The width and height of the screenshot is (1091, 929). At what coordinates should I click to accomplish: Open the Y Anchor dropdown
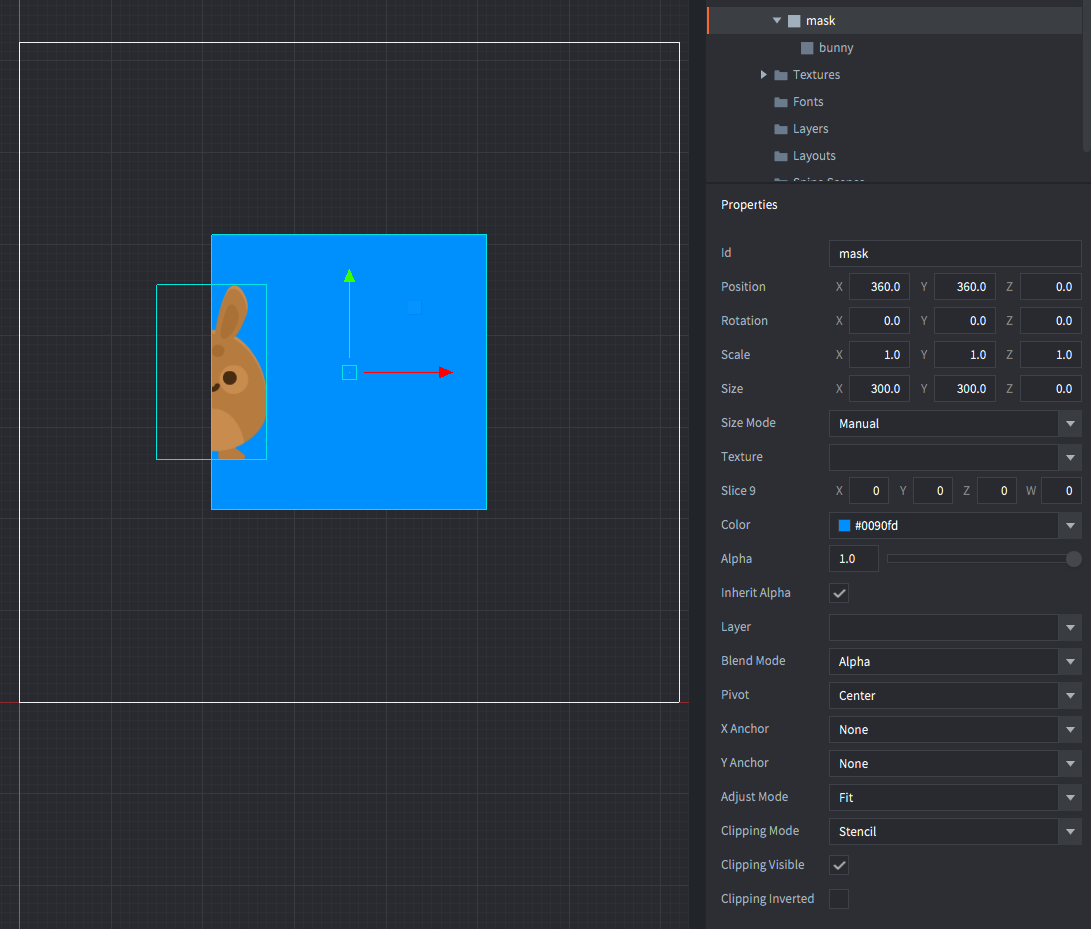[x=1070, y=764]
